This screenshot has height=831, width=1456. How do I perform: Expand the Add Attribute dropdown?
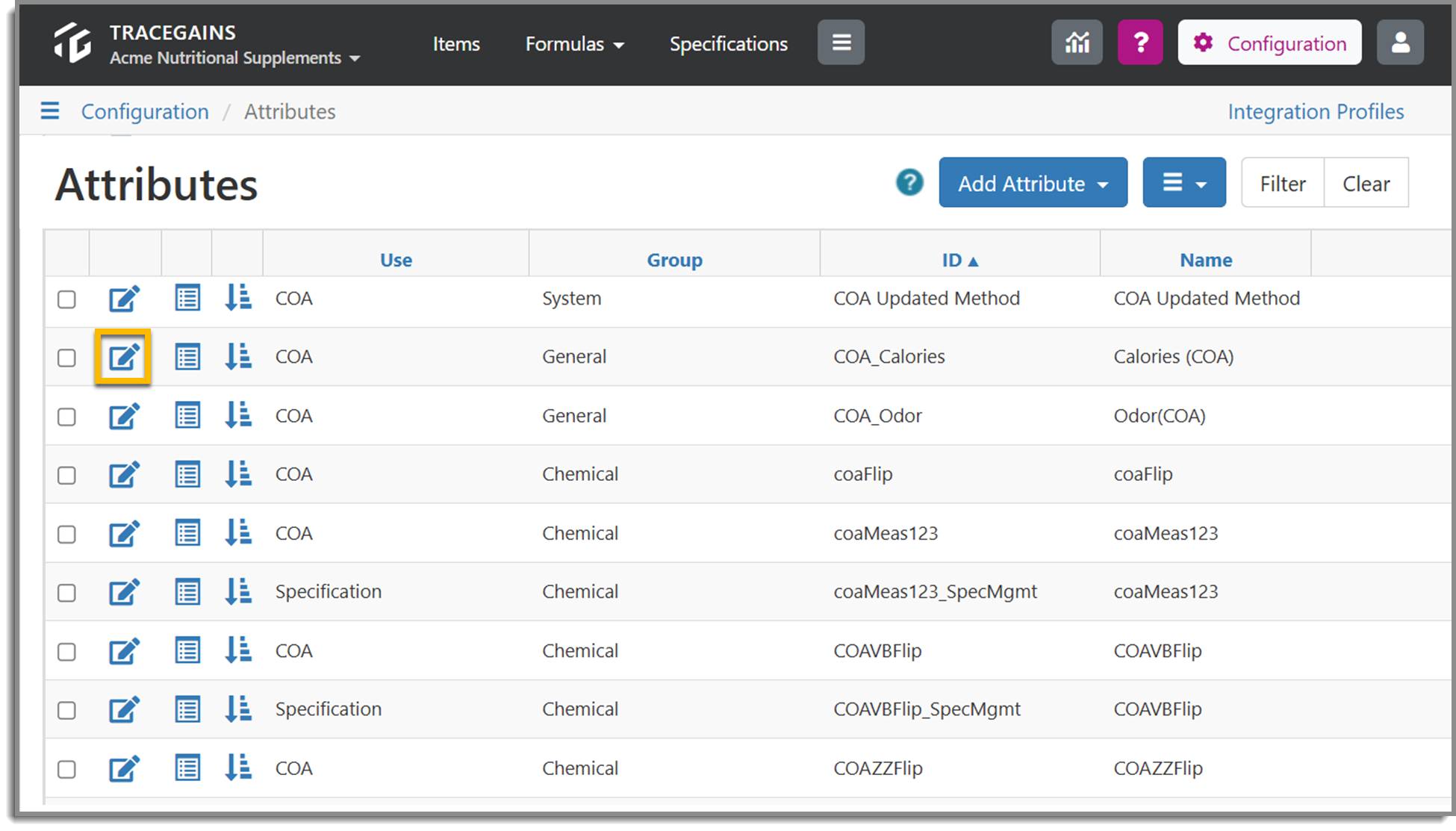[1033, 183]
